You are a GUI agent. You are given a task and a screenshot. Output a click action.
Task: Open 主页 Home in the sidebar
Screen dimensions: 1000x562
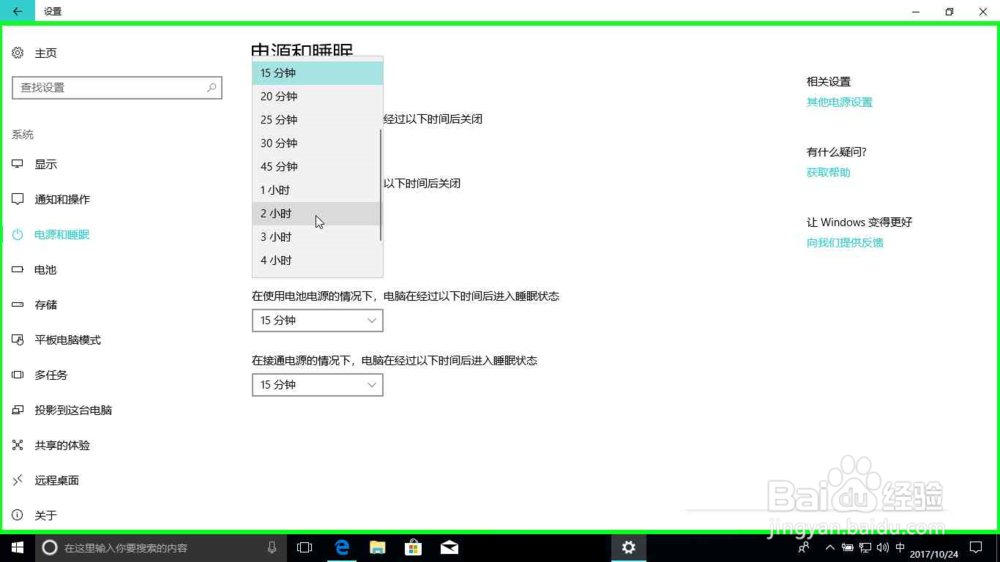coord(45,53)
